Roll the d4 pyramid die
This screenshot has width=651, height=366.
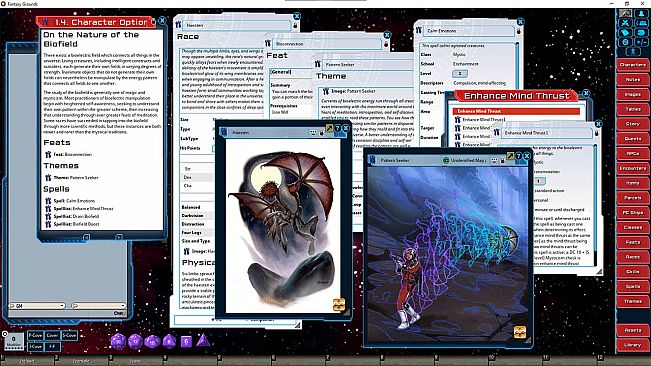(x=203, y=340)
